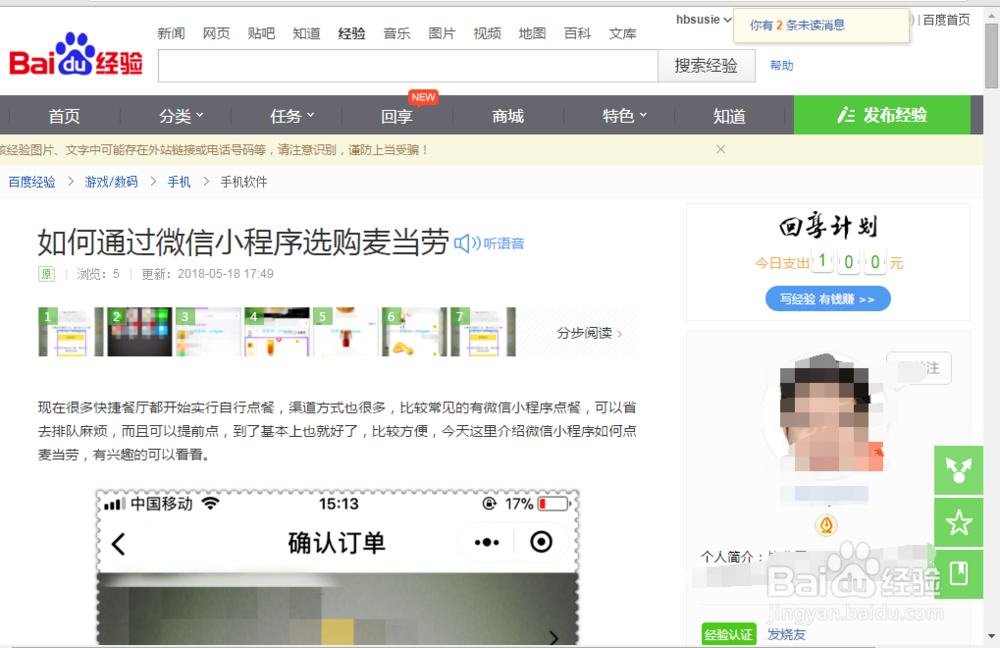The image size is (1000, 648).
Task: Select the star favorite icon on sidebar
Action: click(x=958, y=522)
